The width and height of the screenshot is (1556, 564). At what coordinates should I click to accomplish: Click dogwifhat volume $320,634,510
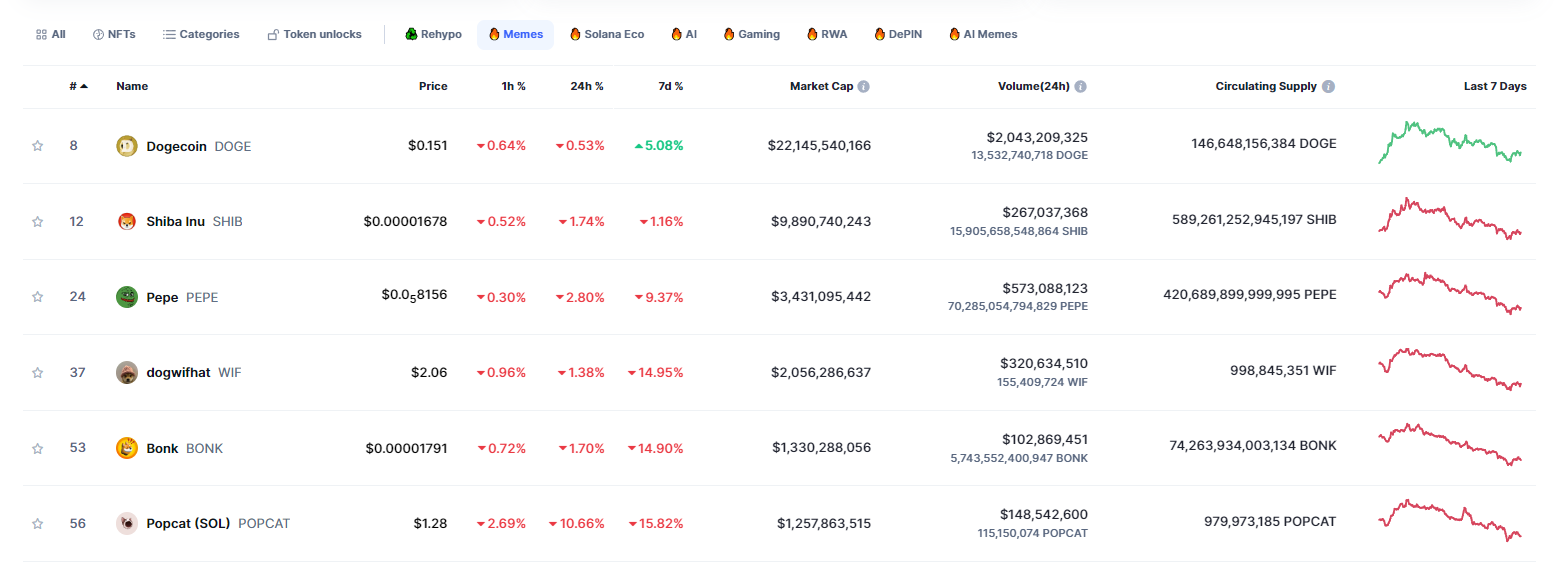click(1044, 363)
